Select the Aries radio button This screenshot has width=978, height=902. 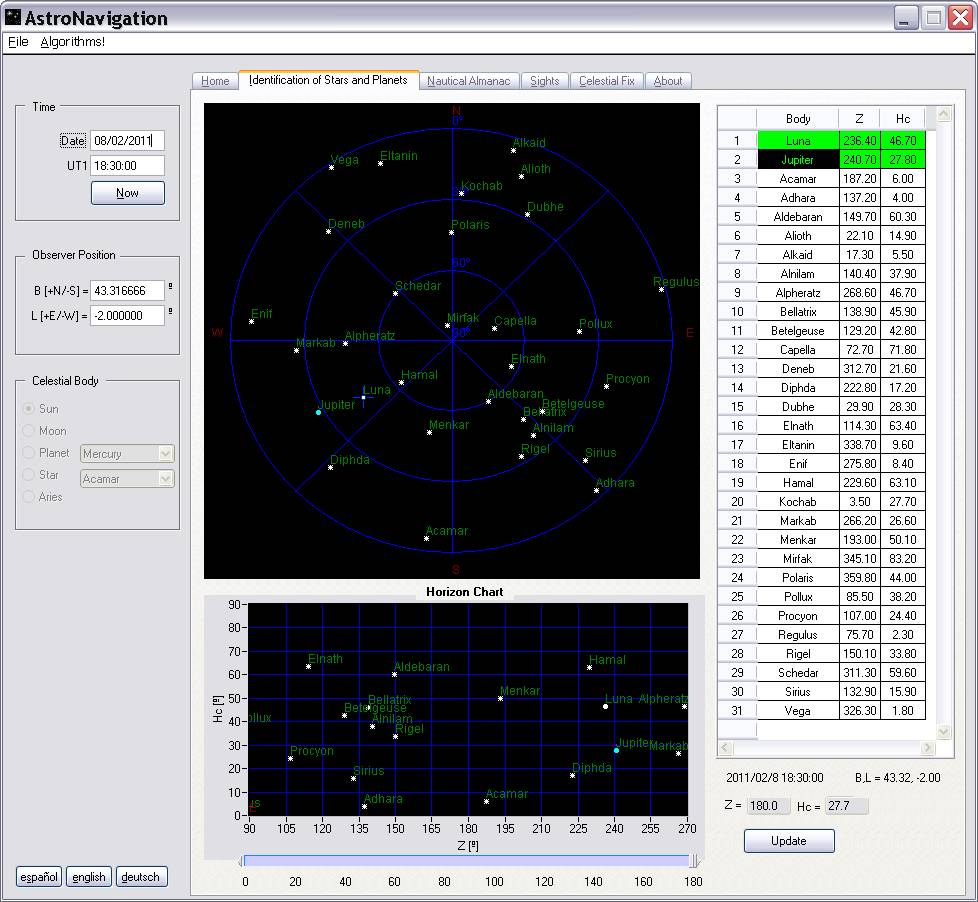[29, 497]
